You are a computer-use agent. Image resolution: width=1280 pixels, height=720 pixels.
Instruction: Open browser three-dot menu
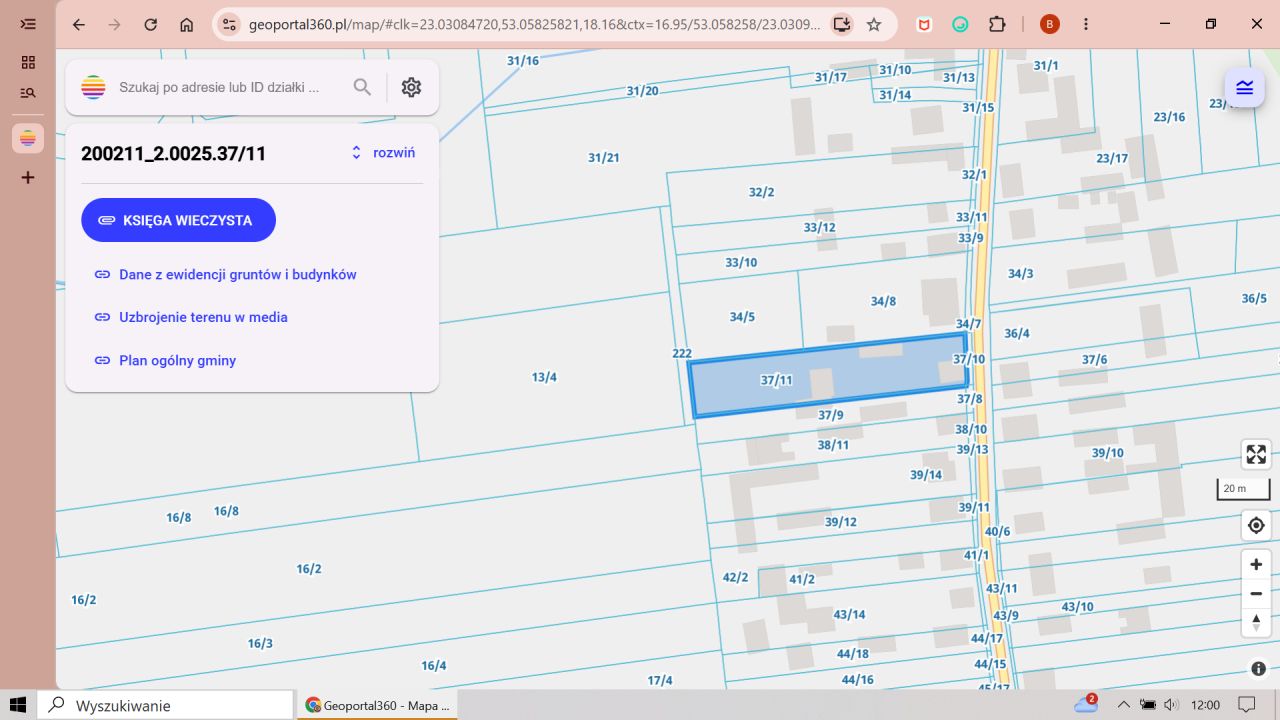click(1086, 24)
